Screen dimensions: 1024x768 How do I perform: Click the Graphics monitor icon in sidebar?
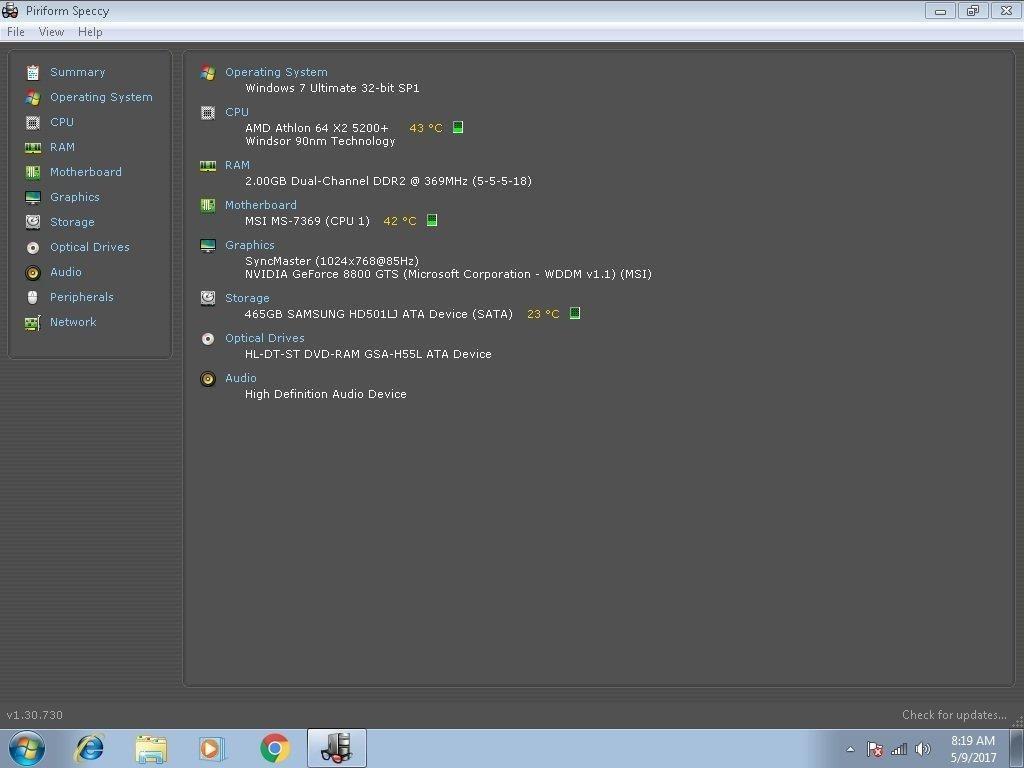pyautogui.click(x=33, y=197)
